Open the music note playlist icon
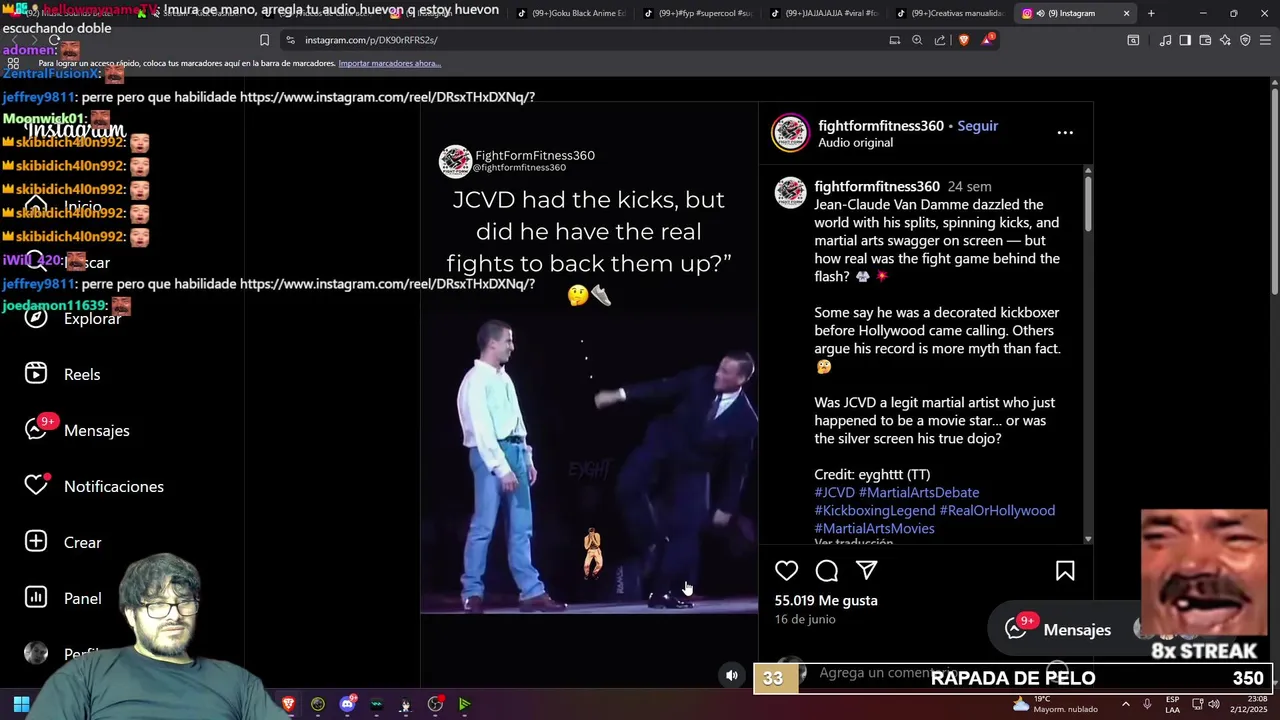 (x=1165, y=40)
